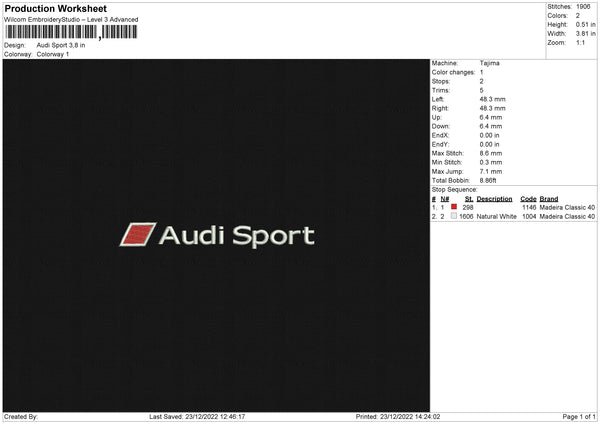Click the Width value 3.81 in
This screenshot has height=424, width=600.
click(x=585, y=34)
